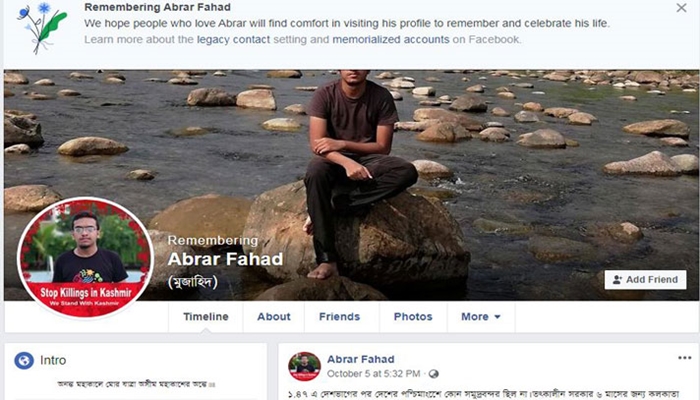Open the About tab
This screenshot has width=700, height=400.
pyautogui.click(x=274, y=317)
